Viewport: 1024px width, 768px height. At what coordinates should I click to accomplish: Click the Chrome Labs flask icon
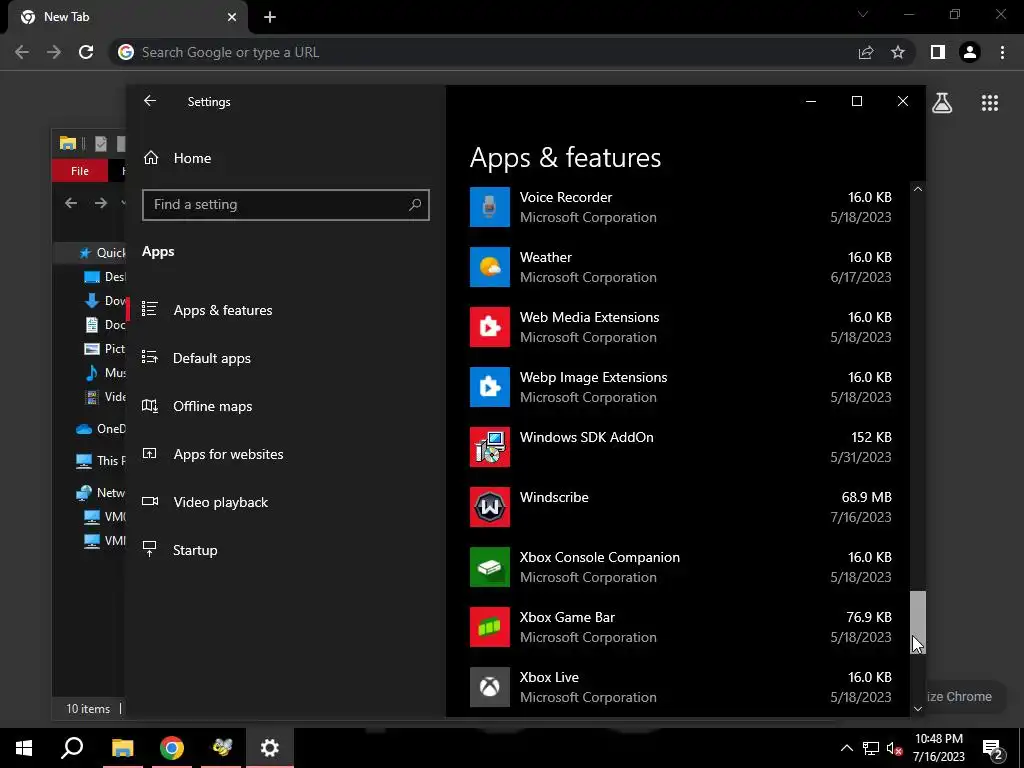click(x=942, y=103)
